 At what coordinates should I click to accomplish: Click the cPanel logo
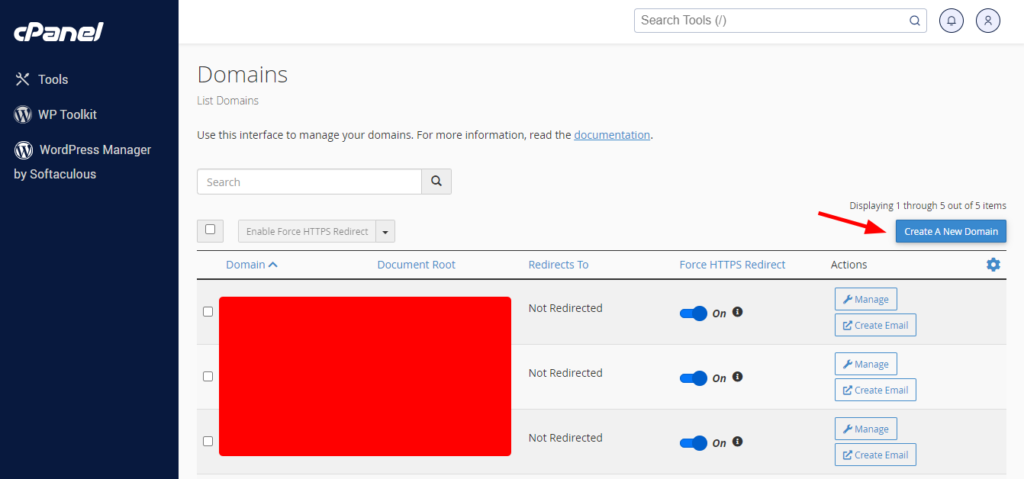pyautogui.click(x=59, y=32)
